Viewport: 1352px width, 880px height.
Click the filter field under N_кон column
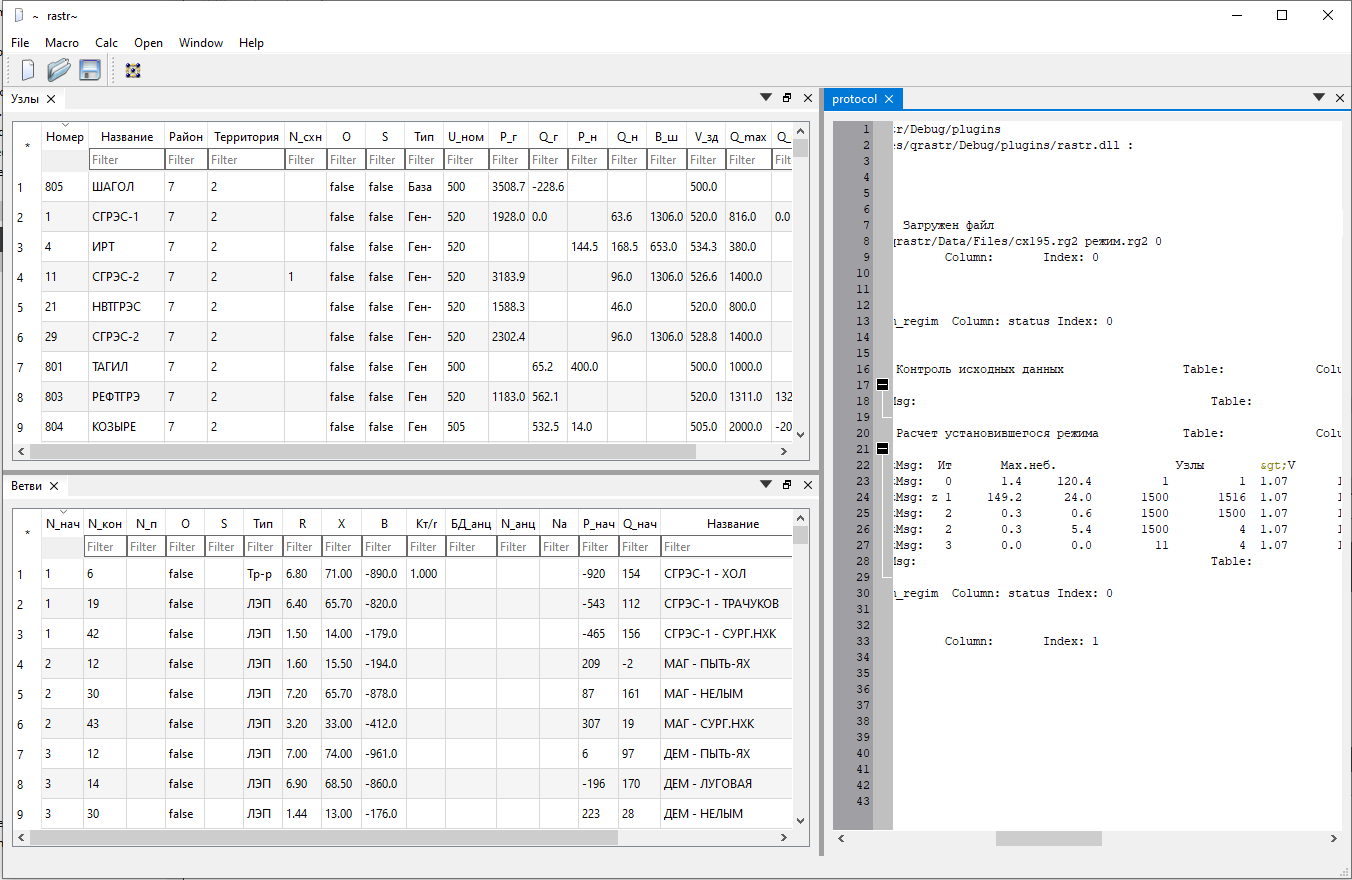(x=105, y=547)
